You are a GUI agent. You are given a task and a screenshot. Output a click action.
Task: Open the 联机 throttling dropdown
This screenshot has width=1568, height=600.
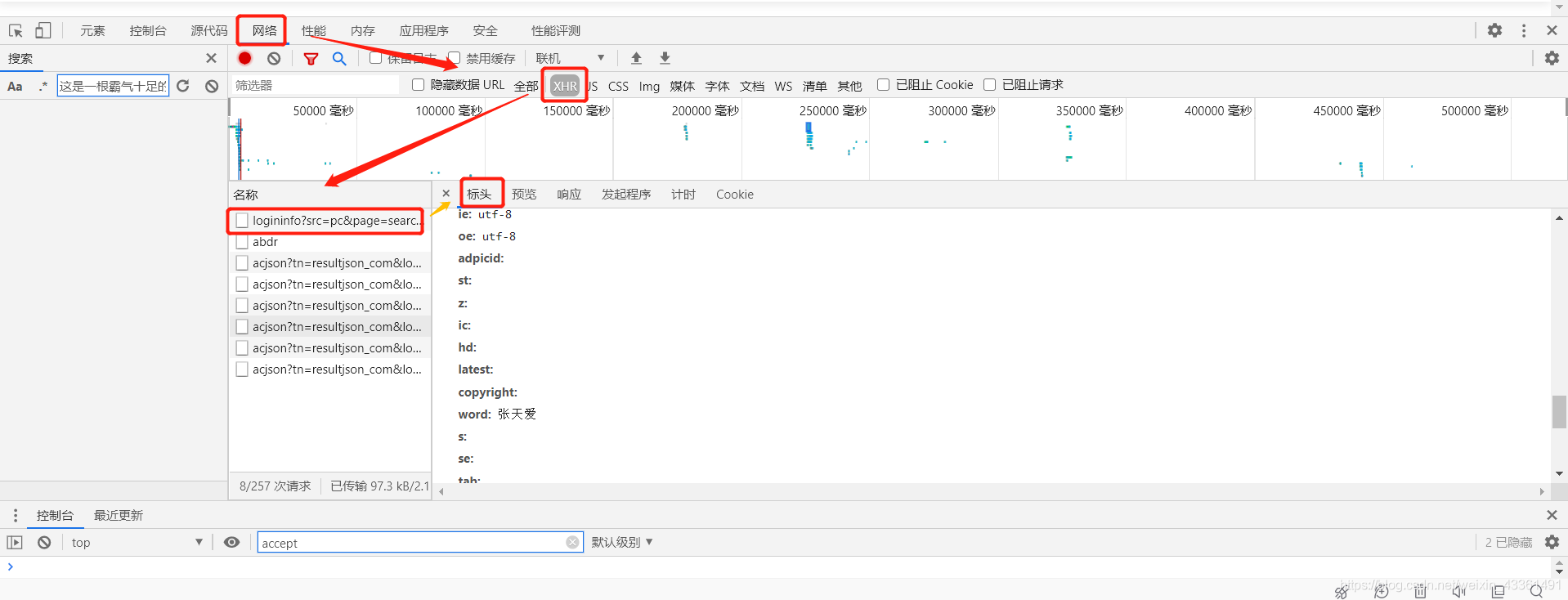[x=570, y=58]
